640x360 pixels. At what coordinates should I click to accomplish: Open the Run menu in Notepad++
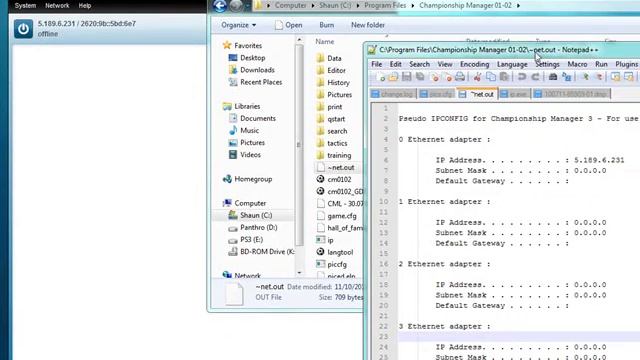point(601,64)
